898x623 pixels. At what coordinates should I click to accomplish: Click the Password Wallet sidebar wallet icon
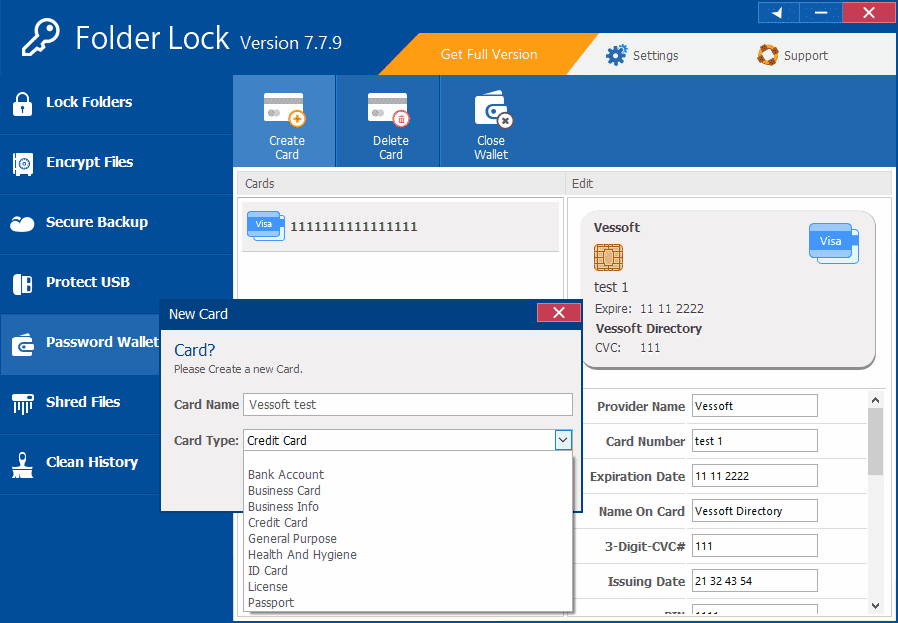point(23,345)
